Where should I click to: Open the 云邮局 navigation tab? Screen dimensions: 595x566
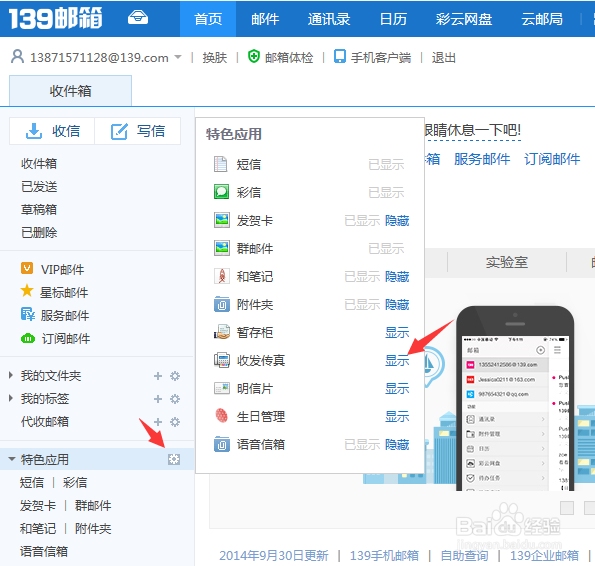click(x=542, y=19)
